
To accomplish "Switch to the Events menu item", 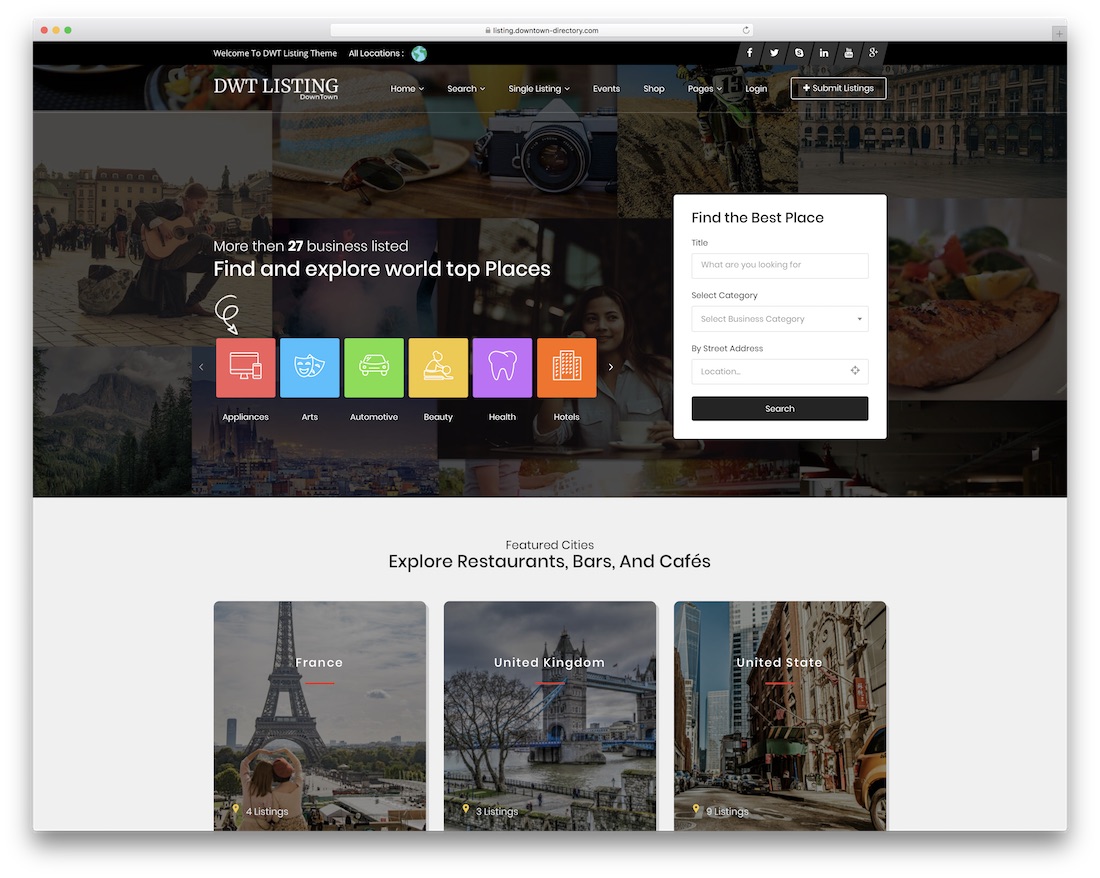I will click(x=606, y=88).
